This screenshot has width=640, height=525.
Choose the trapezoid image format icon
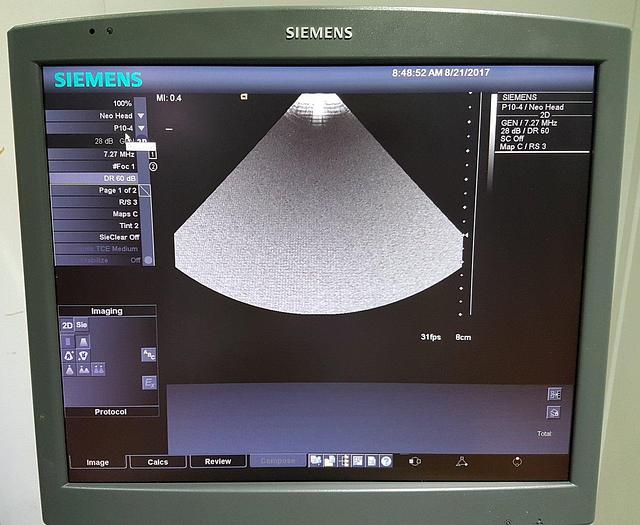83,341
